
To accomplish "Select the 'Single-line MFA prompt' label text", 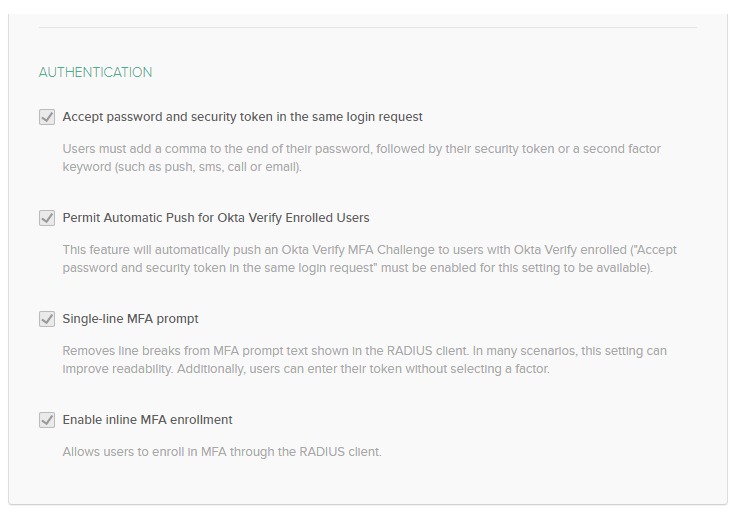I will click(x=130, y=319).
